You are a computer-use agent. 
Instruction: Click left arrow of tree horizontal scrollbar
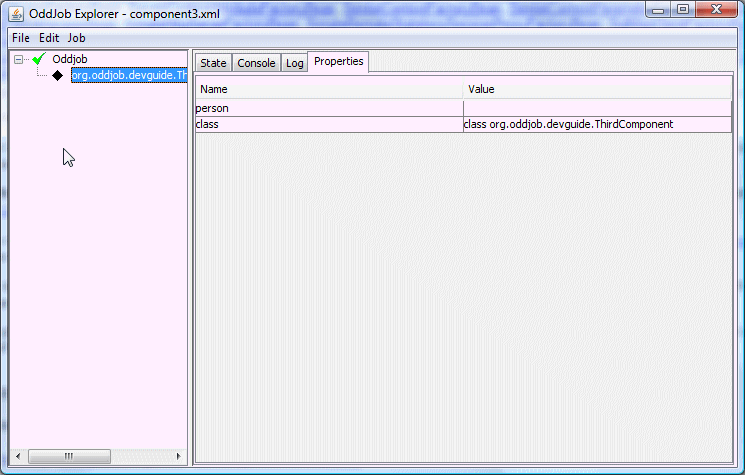[x=19, y=456]
